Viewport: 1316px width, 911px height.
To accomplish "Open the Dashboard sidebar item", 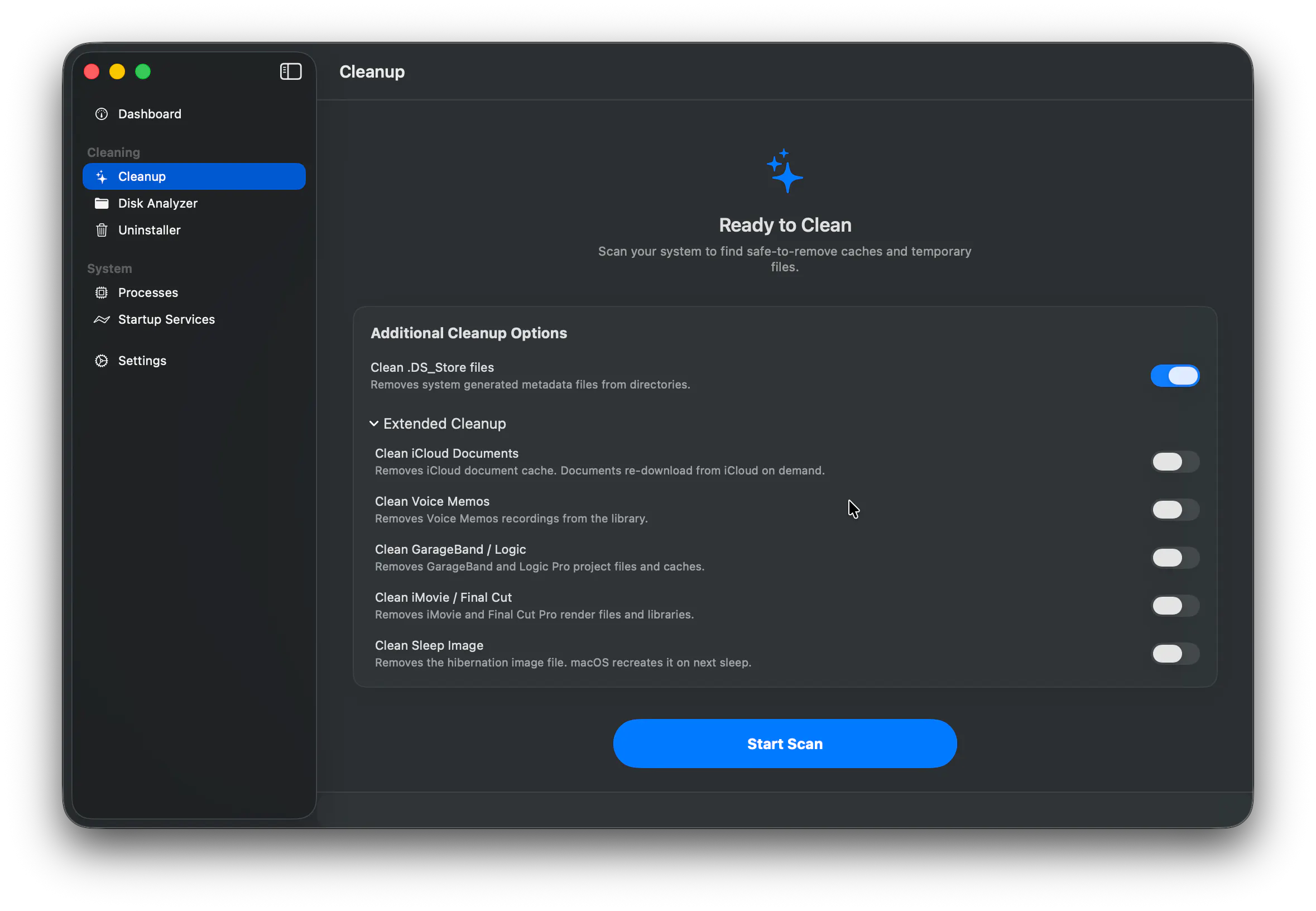I will click(x=194, y=113).
